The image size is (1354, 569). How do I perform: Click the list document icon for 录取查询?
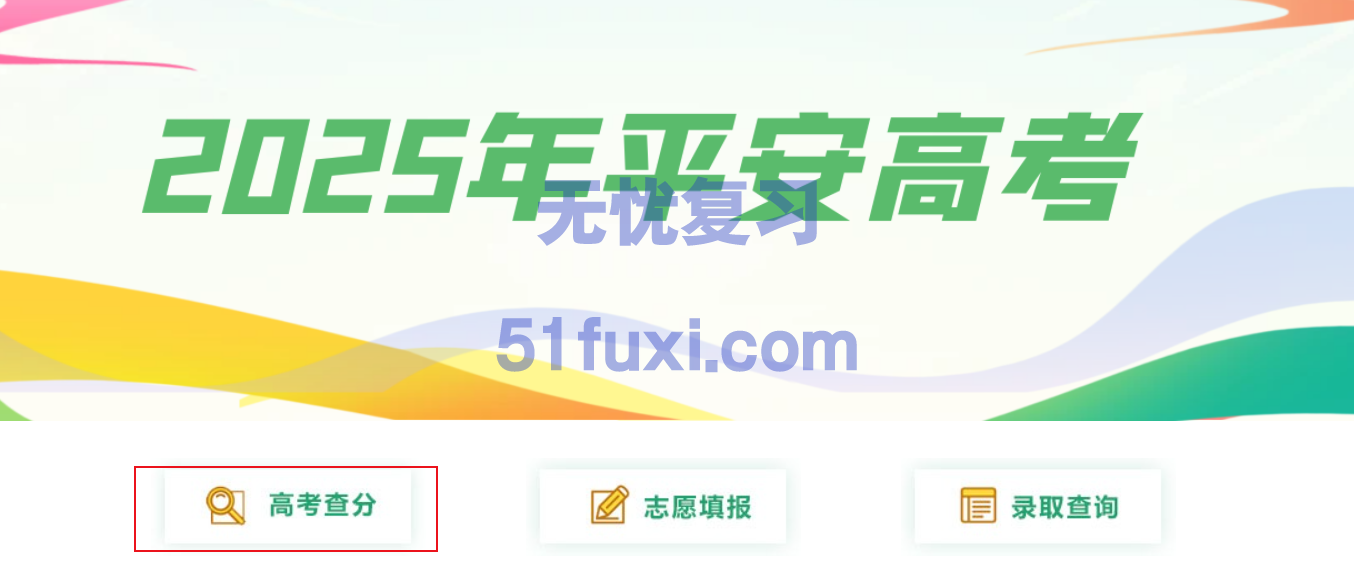point(978,506)
